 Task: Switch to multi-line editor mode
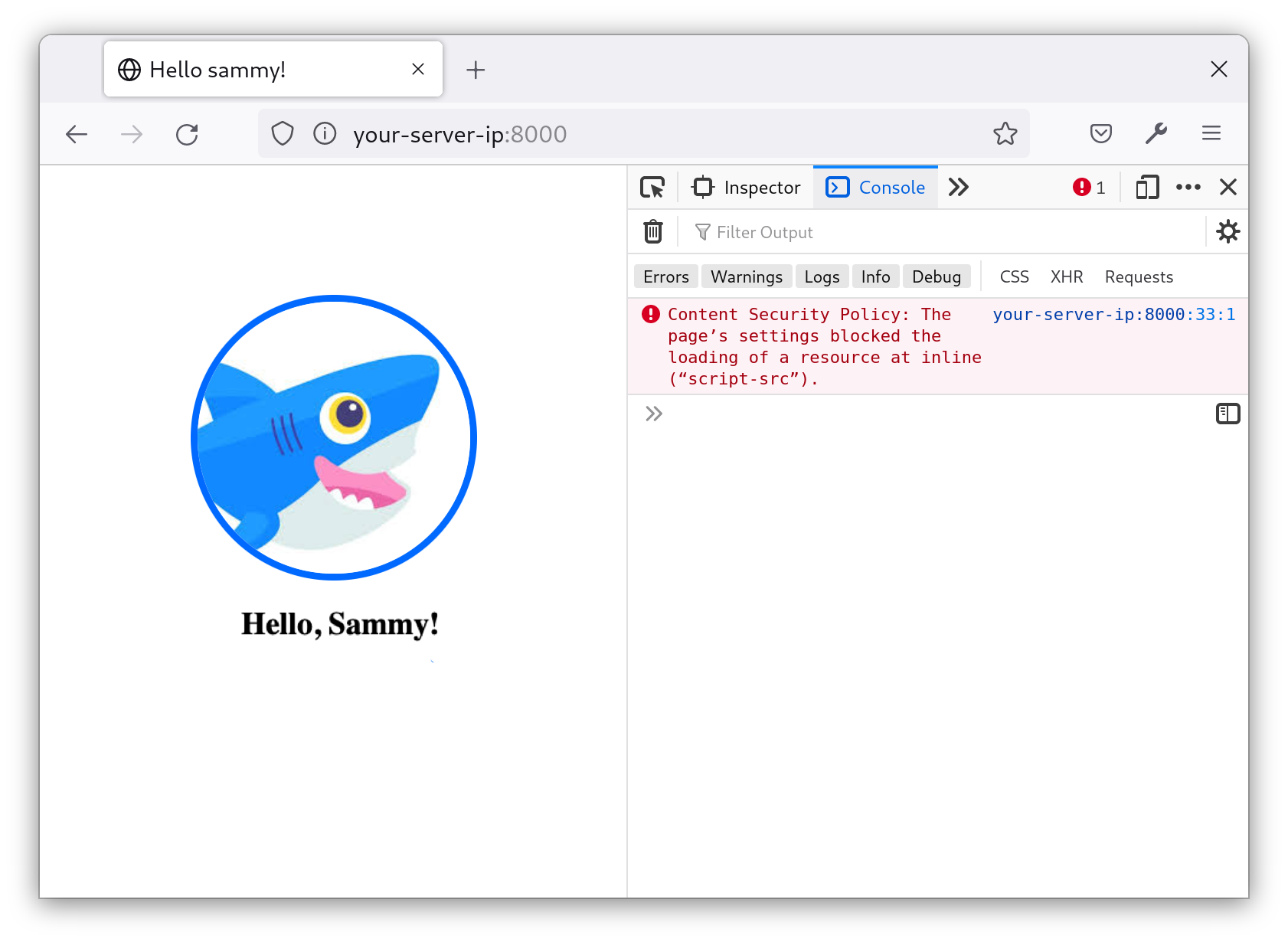[1228, 414]
